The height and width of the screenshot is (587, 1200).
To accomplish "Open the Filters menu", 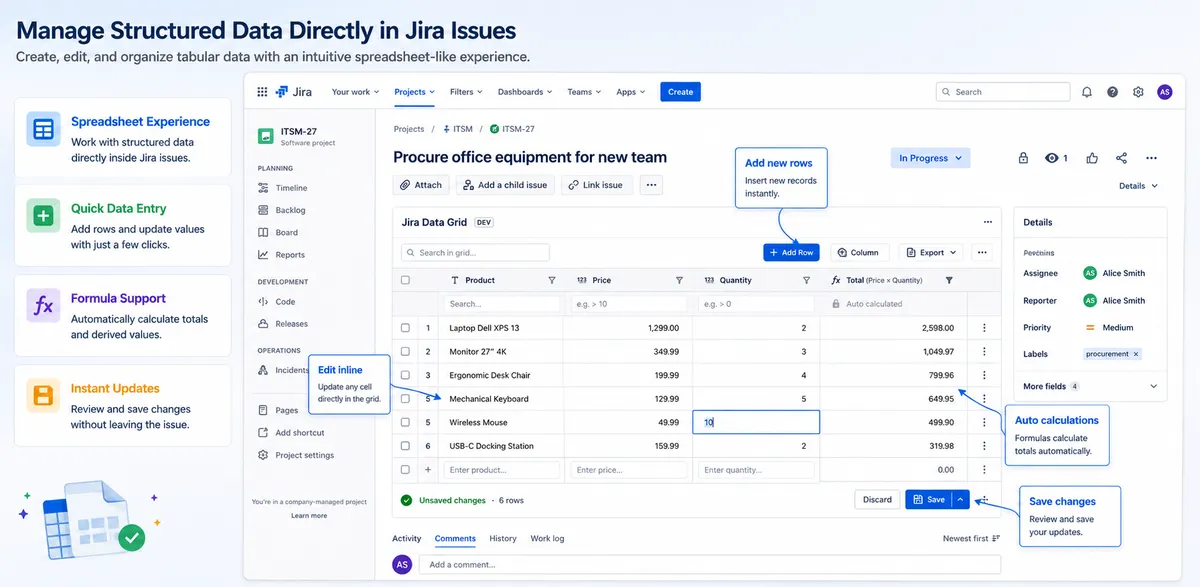I will pyautogui.click(x=466, y=92).
